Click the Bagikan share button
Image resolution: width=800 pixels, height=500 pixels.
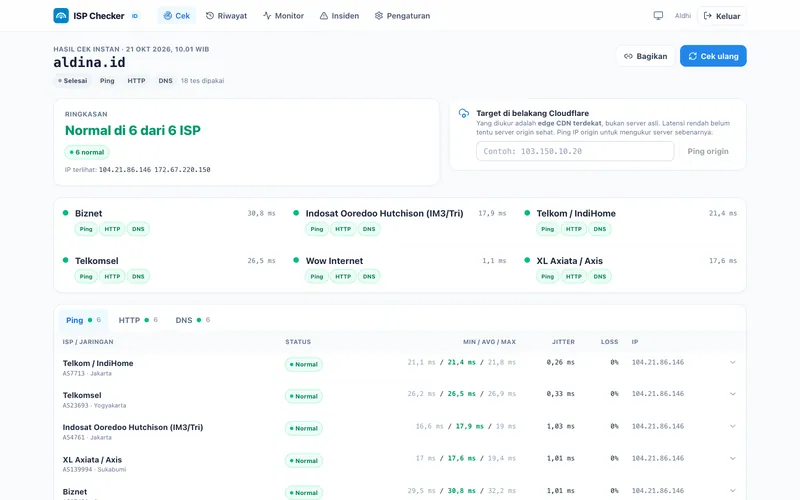tap(645, 56)
